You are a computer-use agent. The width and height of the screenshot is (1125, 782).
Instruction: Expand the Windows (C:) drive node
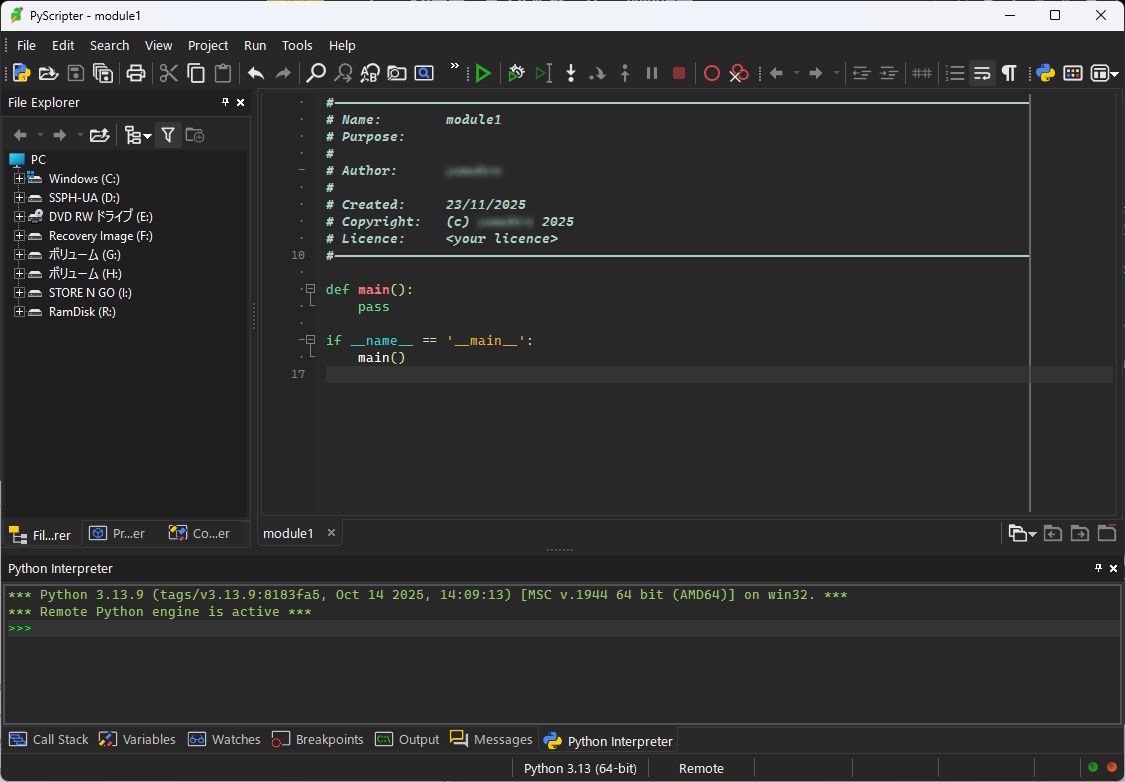[x=19, y=179]
